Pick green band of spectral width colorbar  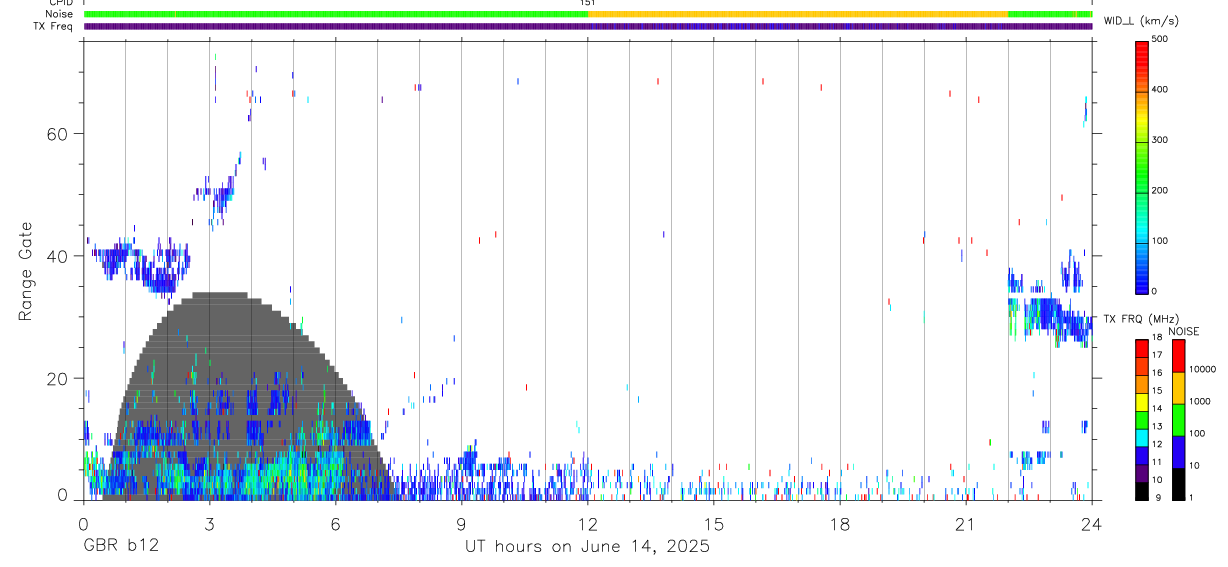[1141, 170]
